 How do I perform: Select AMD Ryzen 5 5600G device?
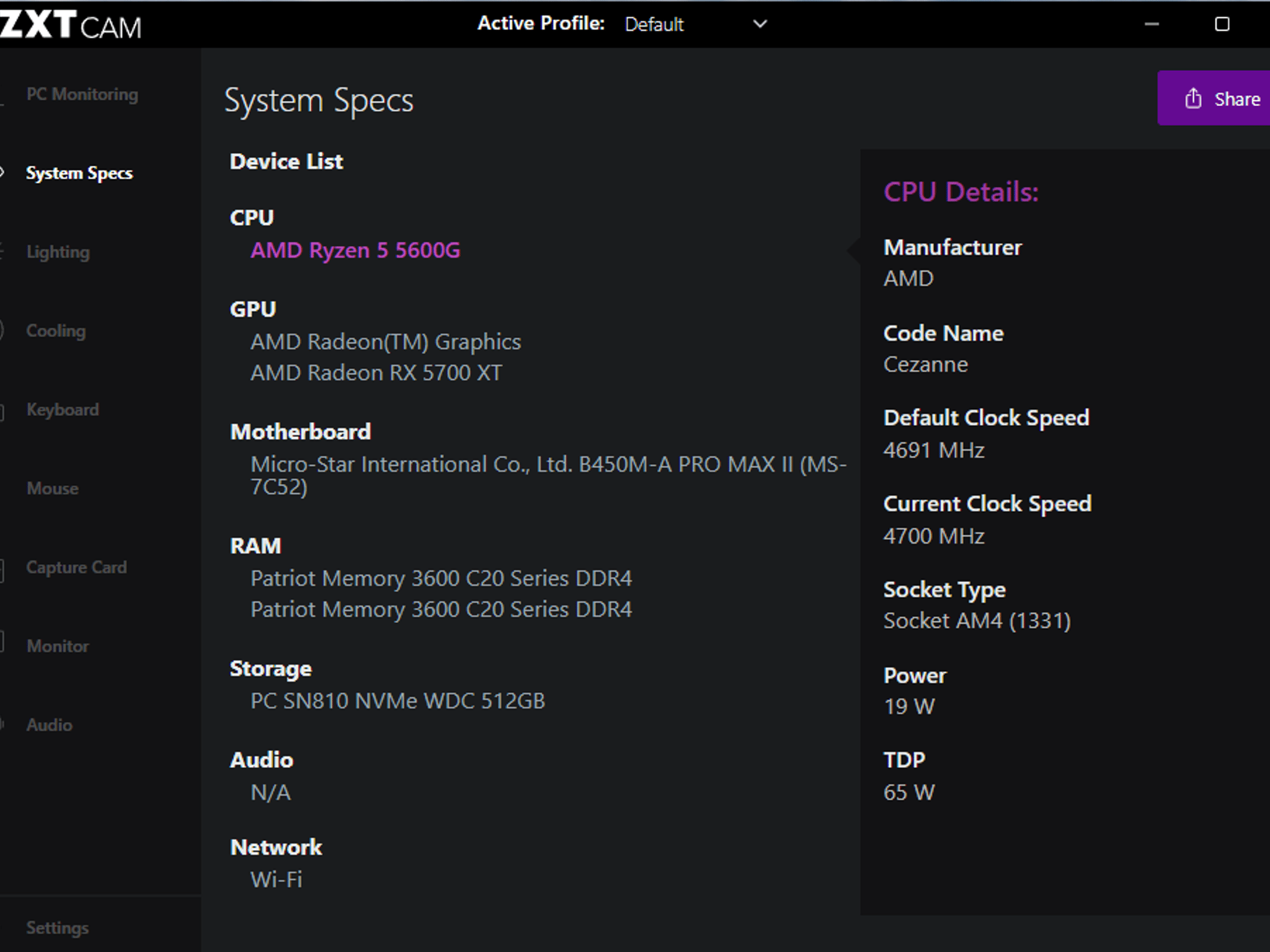pos(355,250)
